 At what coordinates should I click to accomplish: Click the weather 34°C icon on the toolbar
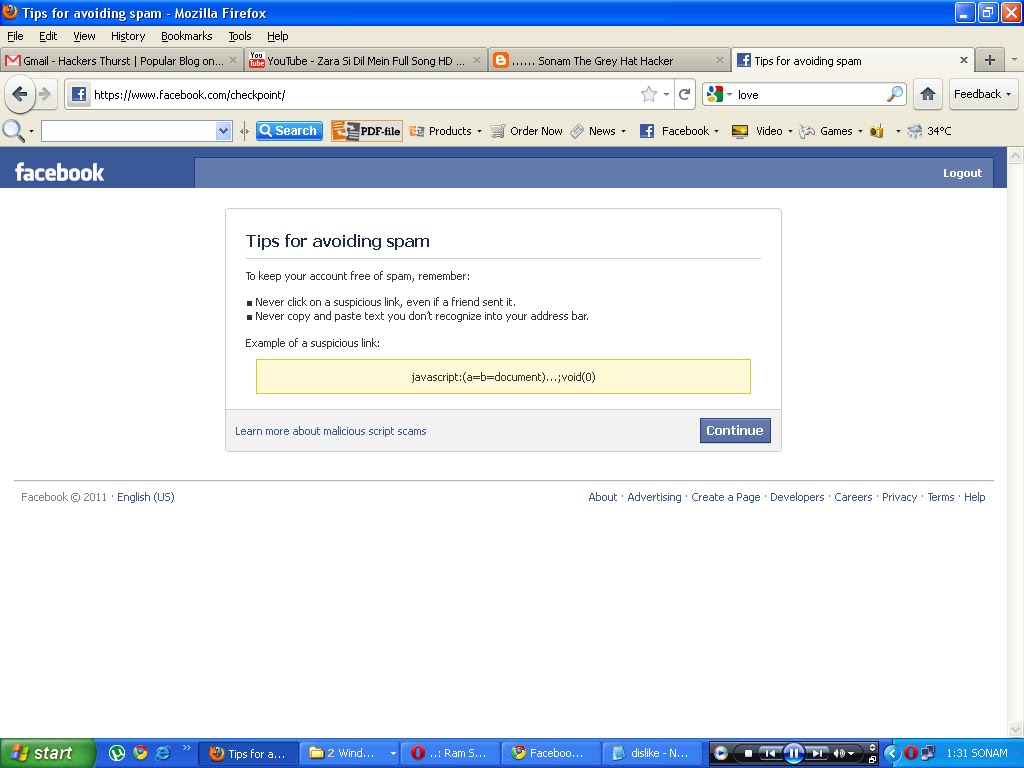(x=914, y=130)
